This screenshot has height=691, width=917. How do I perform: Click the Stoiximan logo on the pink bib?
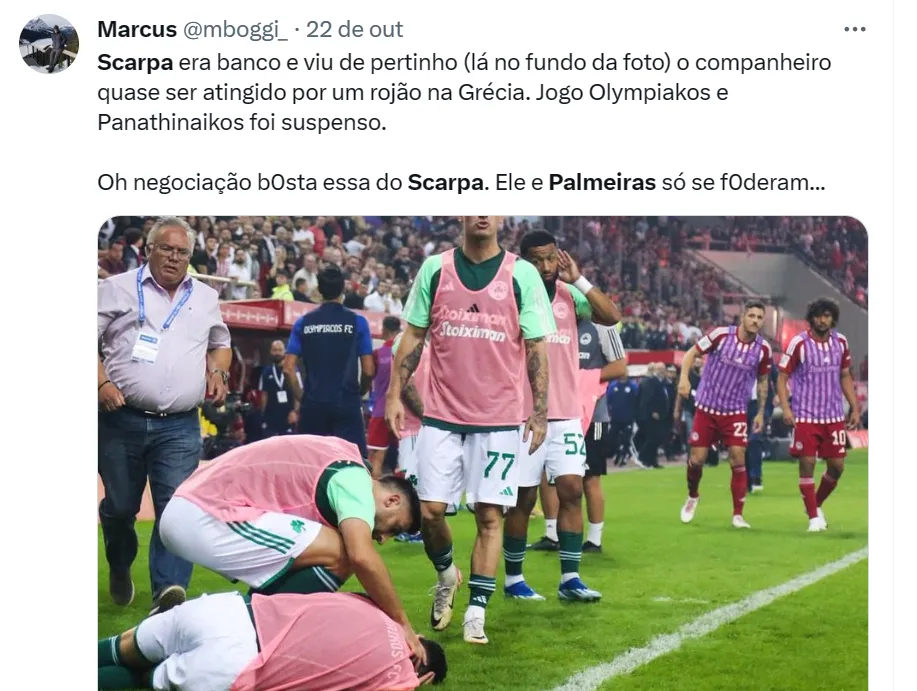(x=473, y=325)
